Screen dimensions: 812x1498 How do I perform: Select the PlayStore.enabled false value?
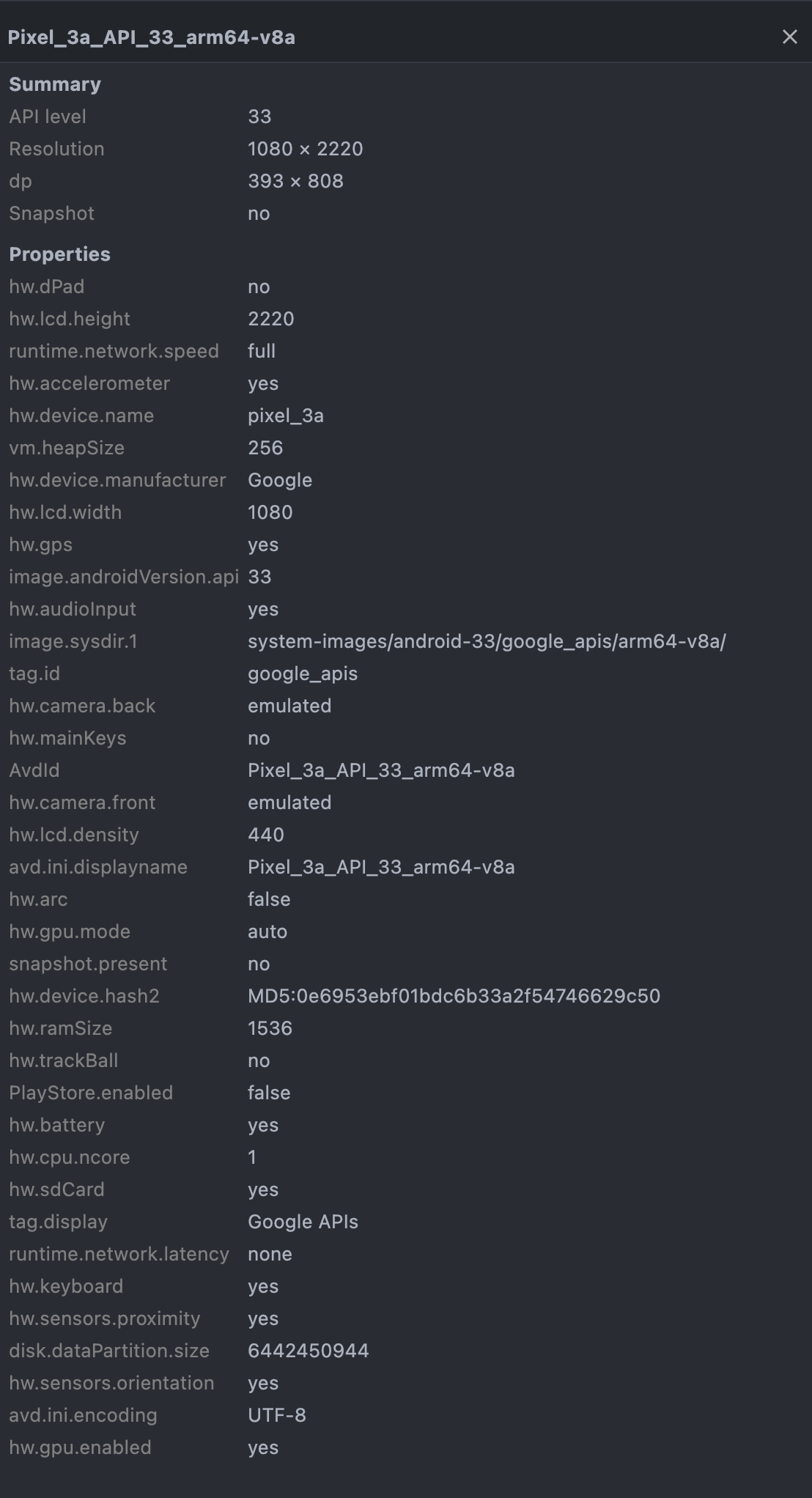tap(269, 1092)
